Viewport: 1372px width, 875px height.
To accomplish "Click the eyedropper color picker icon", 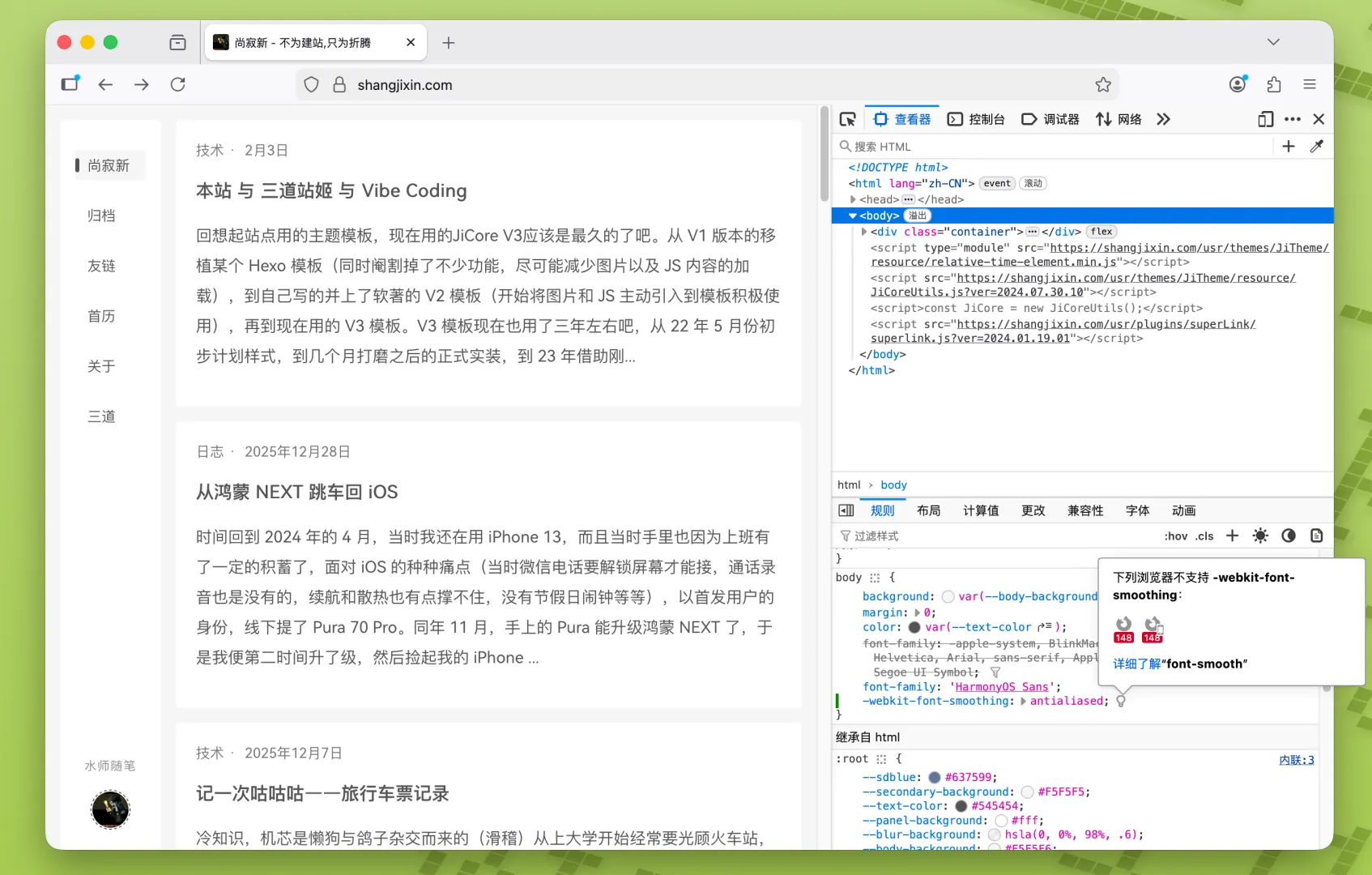I will tap(1317, 147).
